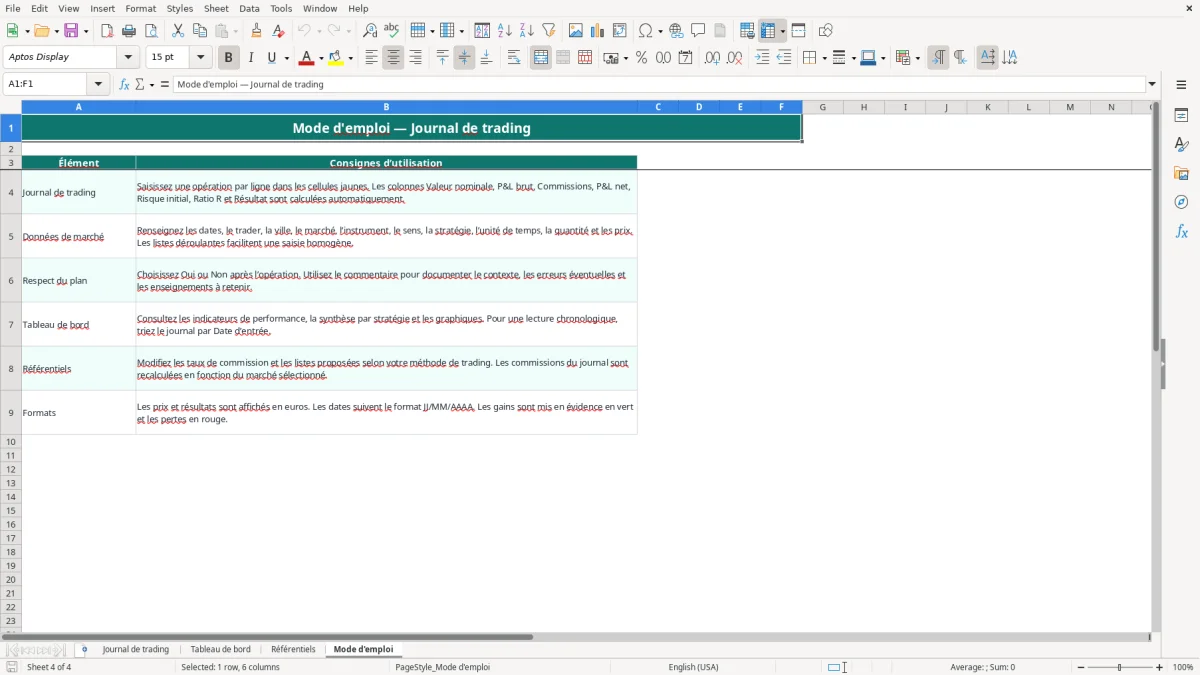This screenshot has height=675, width=1200.
Task: Toggle Underline formatting
Action: (271, 58)
